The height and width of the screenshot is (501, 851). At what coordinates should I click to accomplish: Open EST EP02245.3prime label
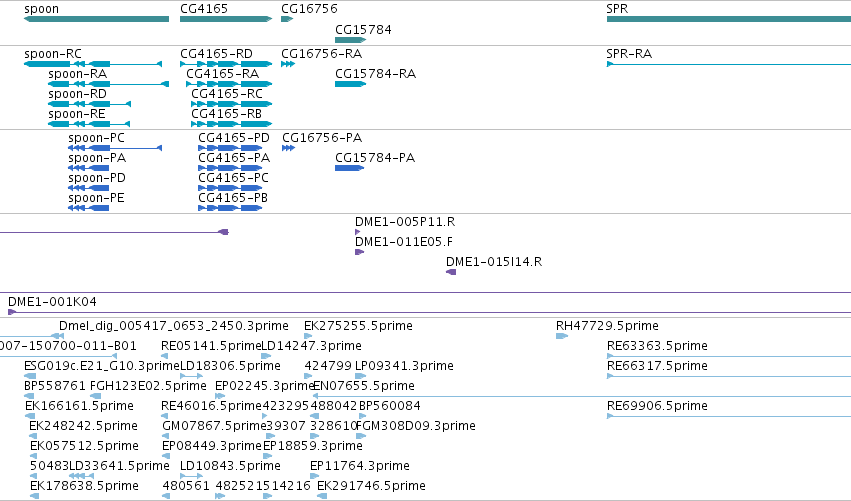[x=265, y=386]
